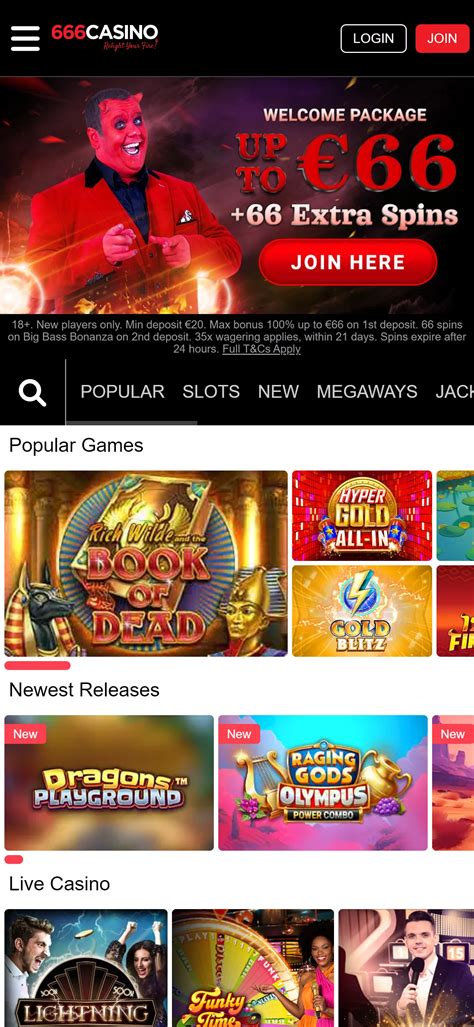Open Dragons Playground new release

click(109, 783)
